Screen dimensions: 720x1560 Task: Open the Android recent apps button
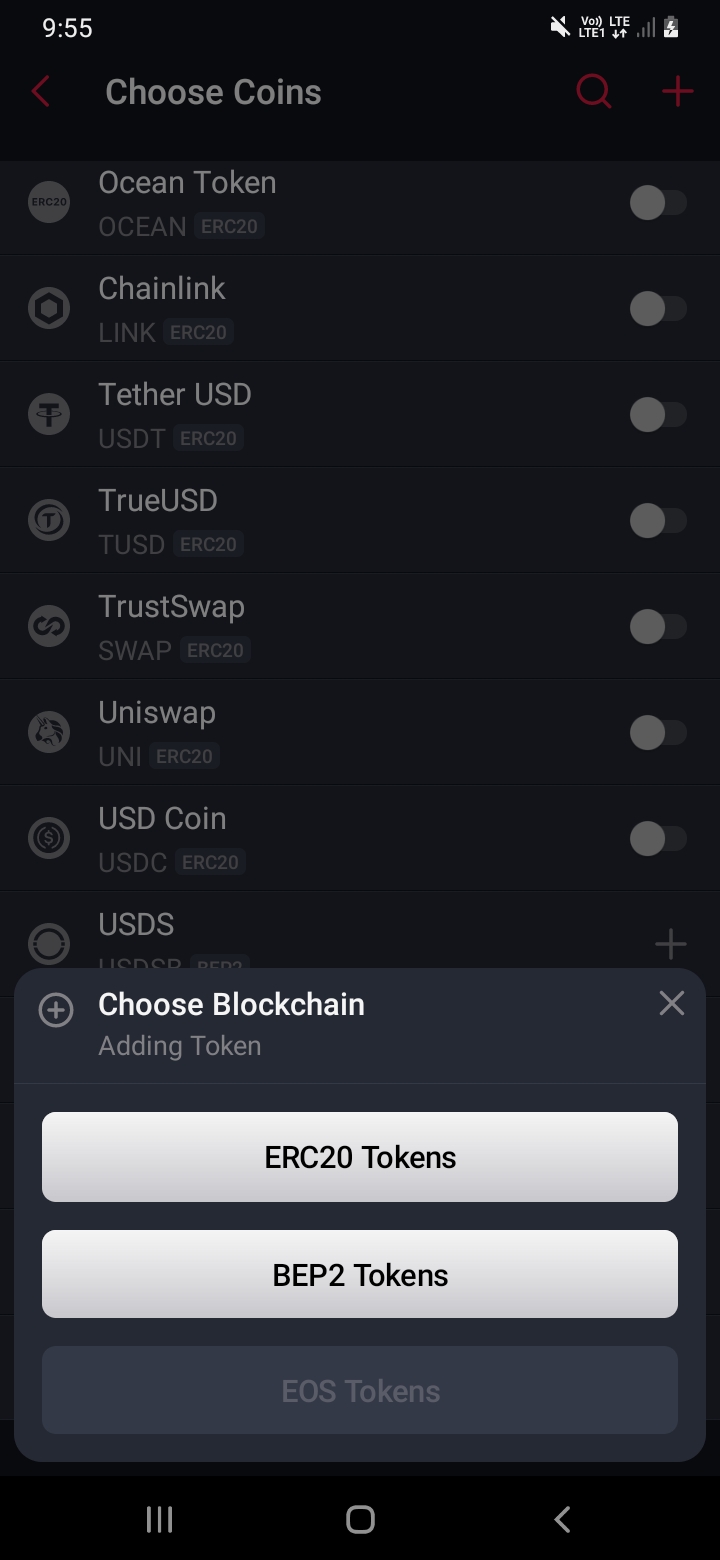[159, 1520]
